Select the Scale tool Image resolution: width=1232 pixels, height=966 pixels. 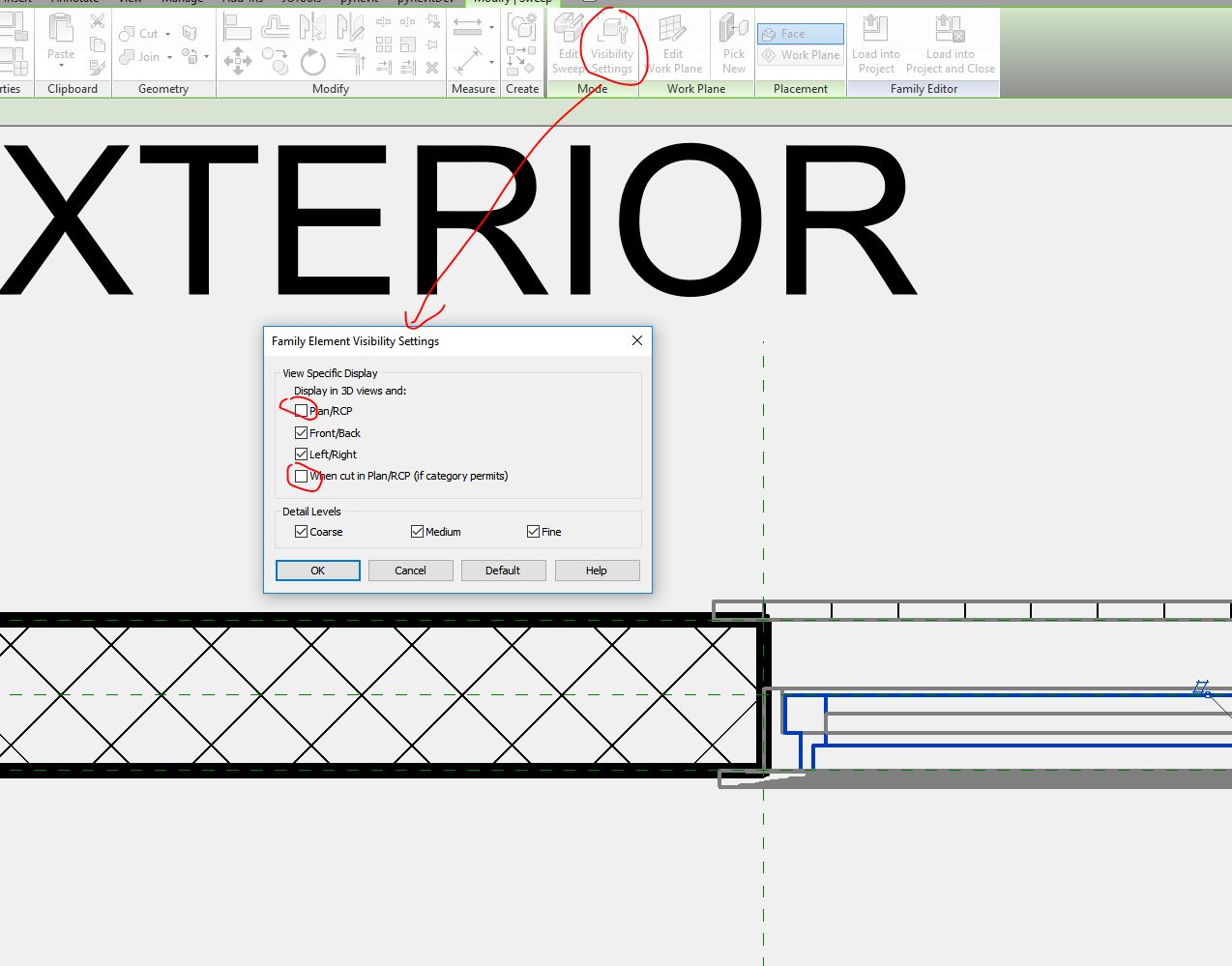point(407,44)
